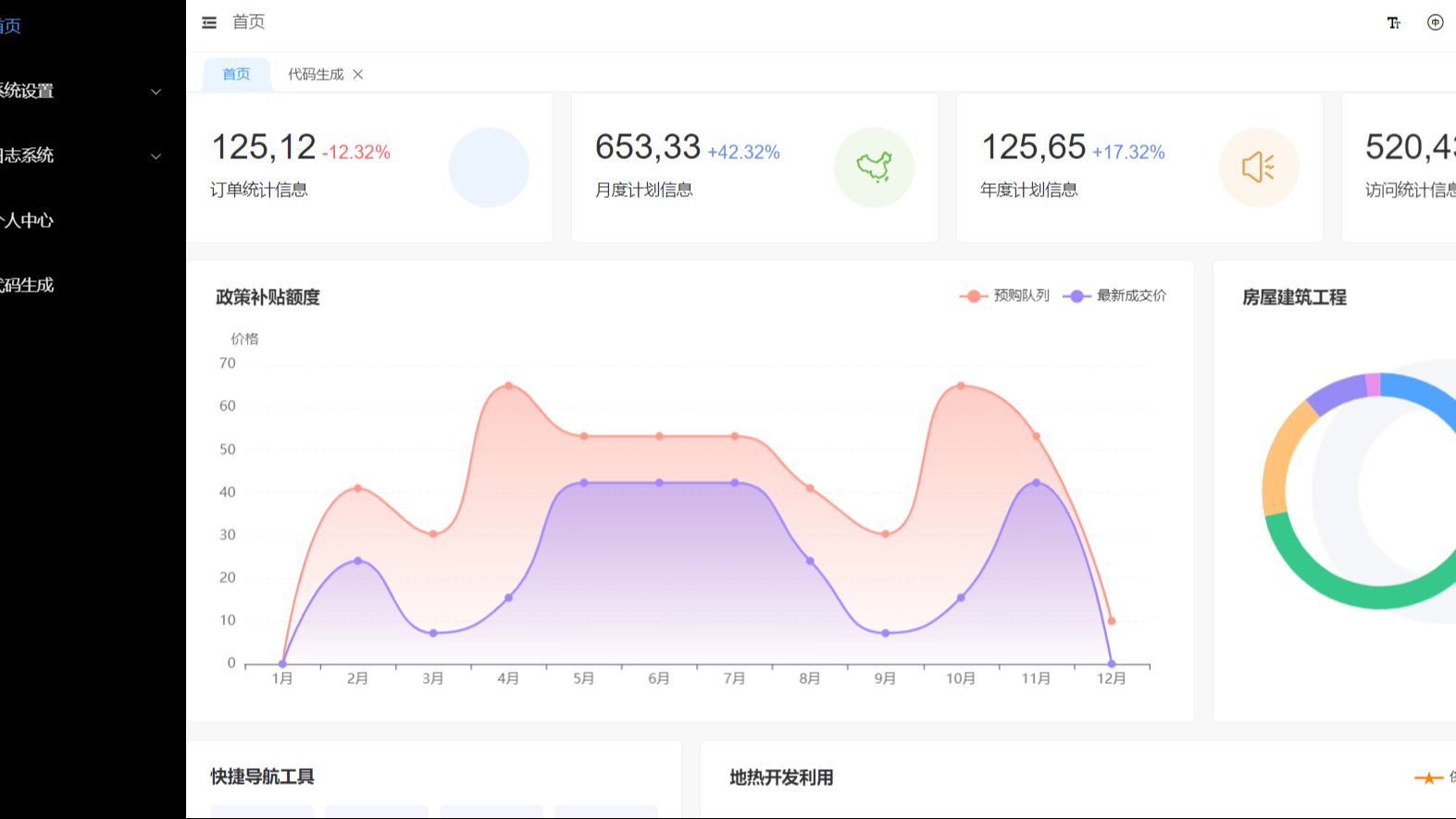Click the 快捷导航工具 heading

tap(263, 776)
